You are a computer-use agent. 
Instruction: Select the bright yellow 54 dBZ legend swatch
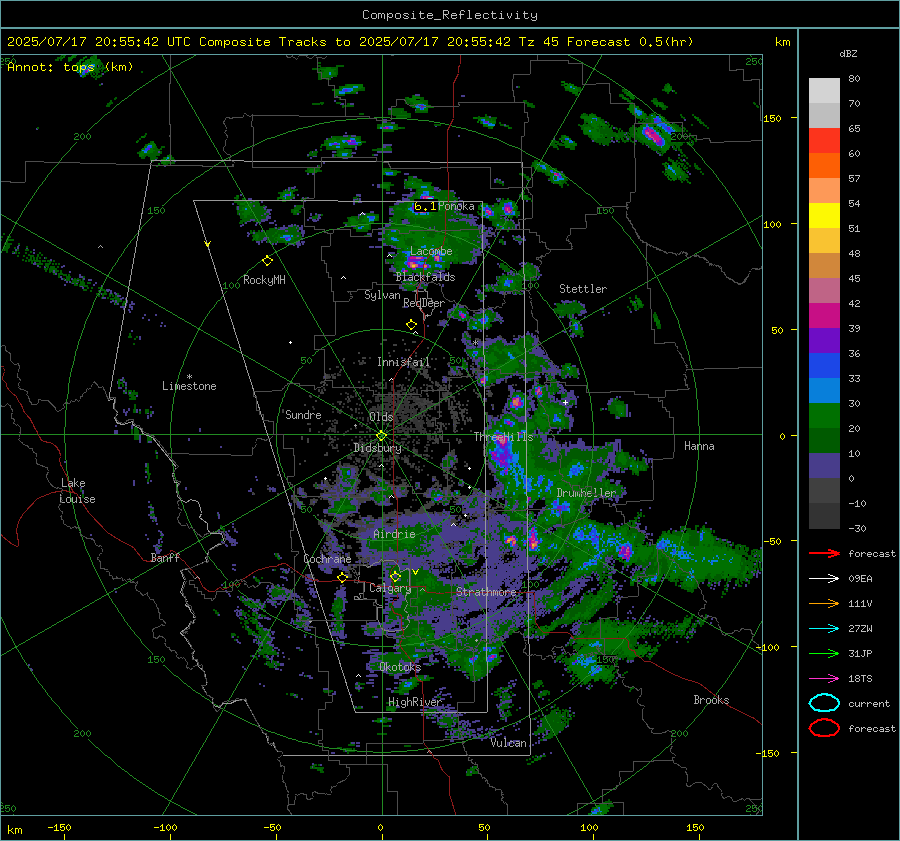(x=824, y=215)
